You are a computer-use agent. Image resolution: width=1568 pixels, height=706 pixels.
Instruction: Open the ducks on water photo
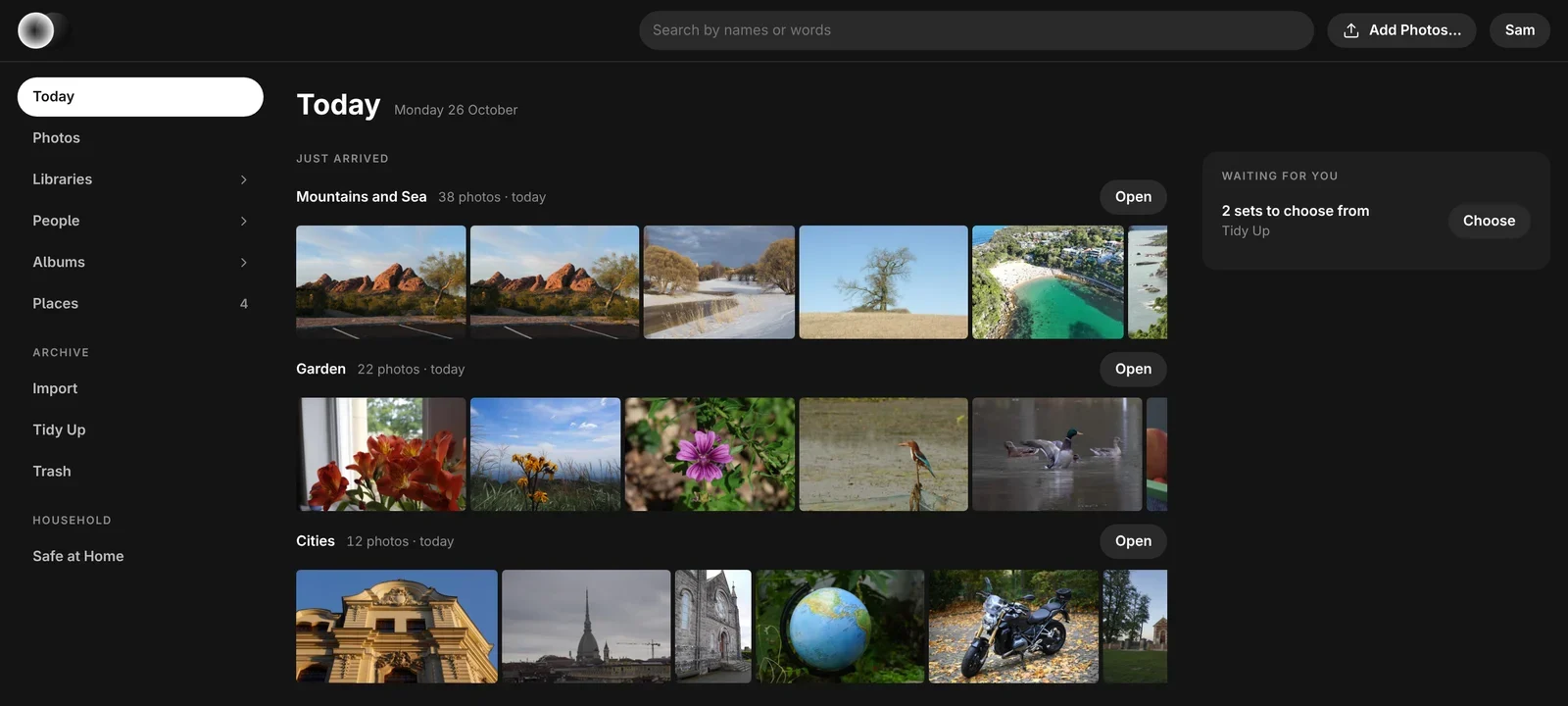1056,454
